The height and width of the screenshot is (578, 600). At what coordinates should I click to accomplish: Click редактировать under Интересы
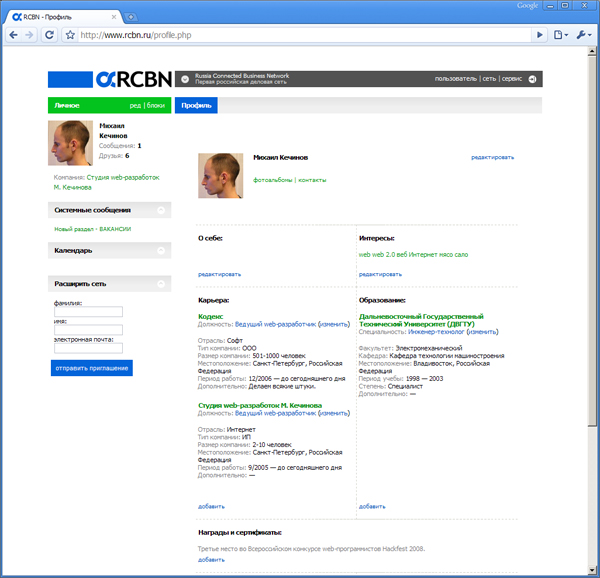(x=380, y=274)
